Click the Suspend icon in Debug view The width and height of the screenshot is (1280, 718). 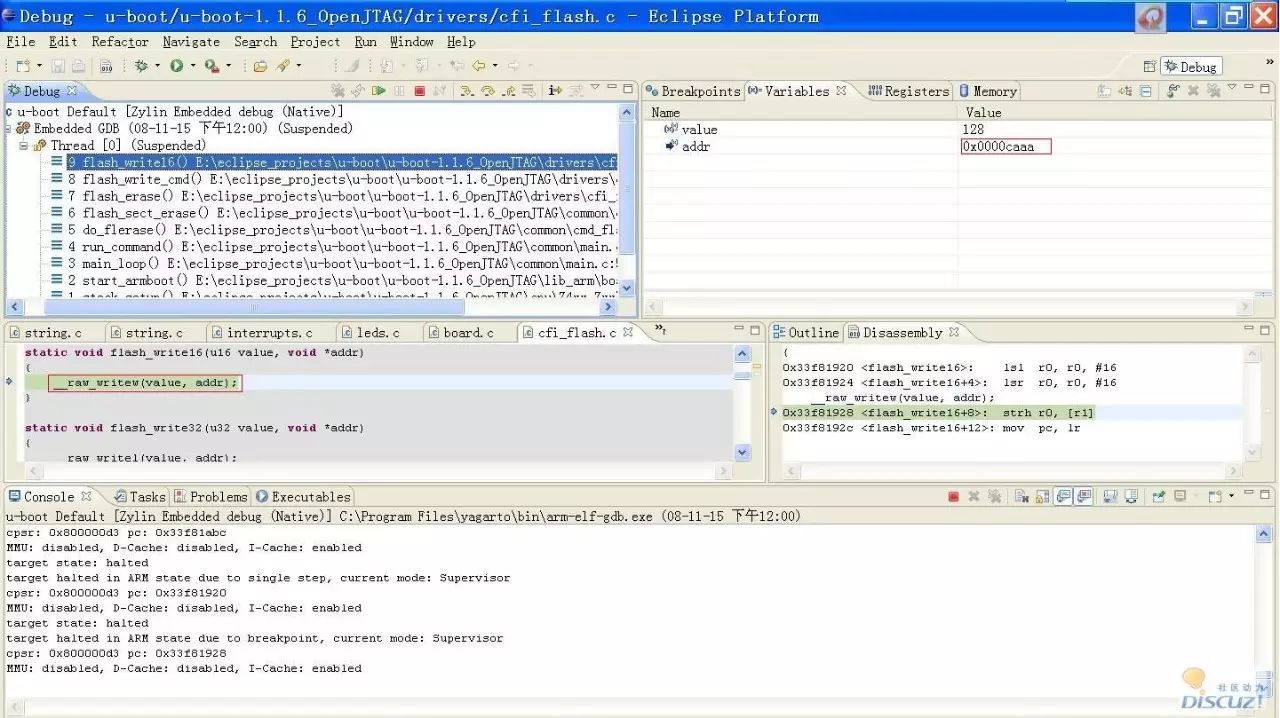(x=399, y=91)
